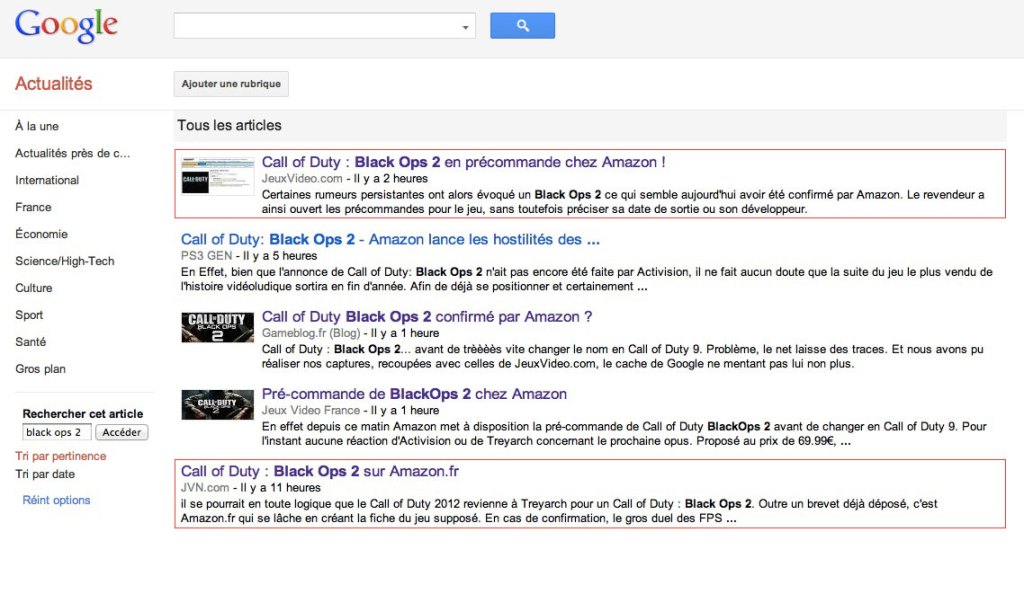The image size is (1024, 594).
Task: Open 'Pré-commande de BlackOps 2 chez Amazon' headline
Action: click(414, 394)
